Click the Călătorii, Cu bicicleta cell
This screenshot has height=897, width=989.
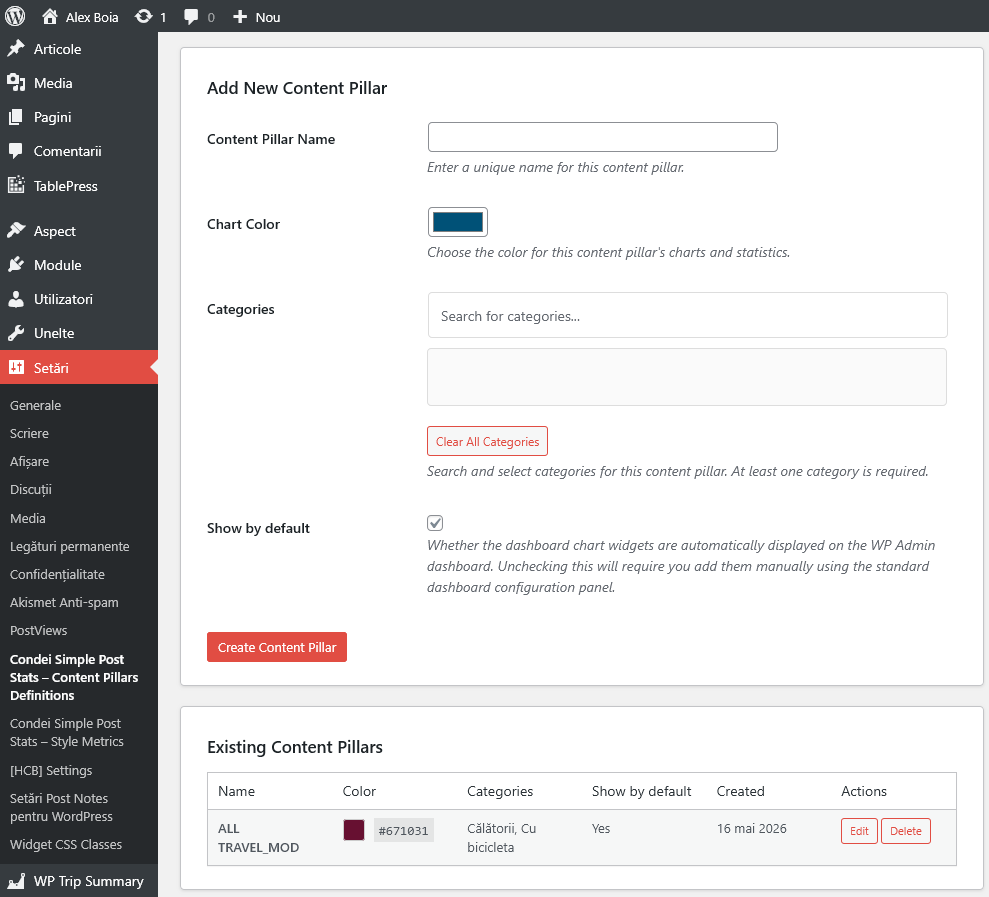(x=502, y=838)
